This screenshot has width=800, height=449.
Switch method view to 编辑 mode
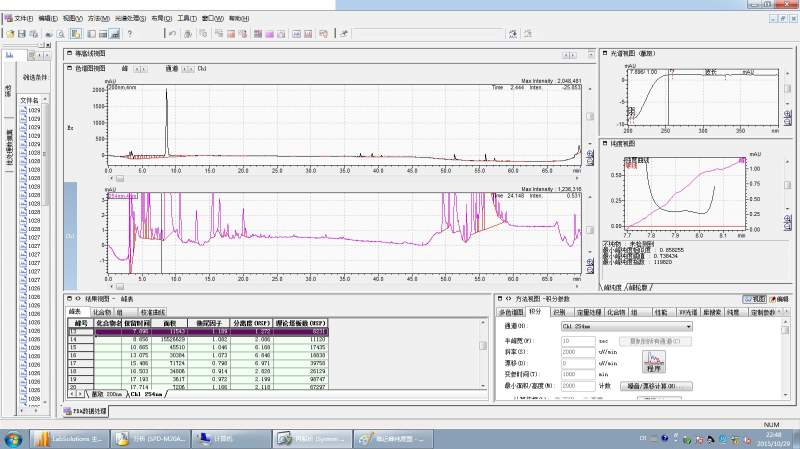click(778, 298)
